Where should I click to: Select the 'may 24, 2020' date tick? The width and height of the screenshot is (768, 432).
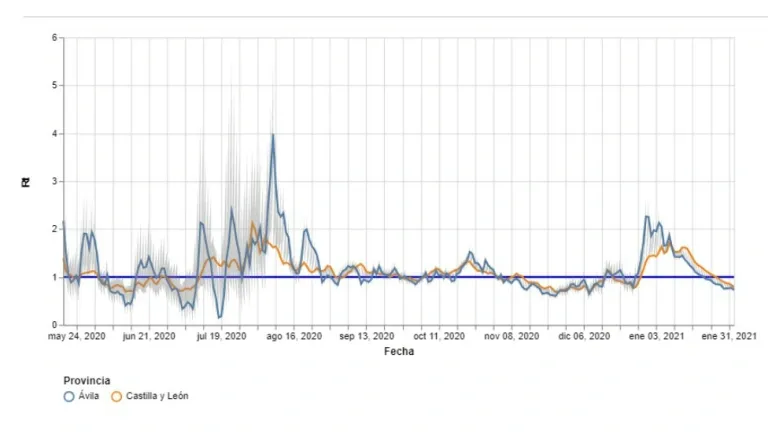78,337
